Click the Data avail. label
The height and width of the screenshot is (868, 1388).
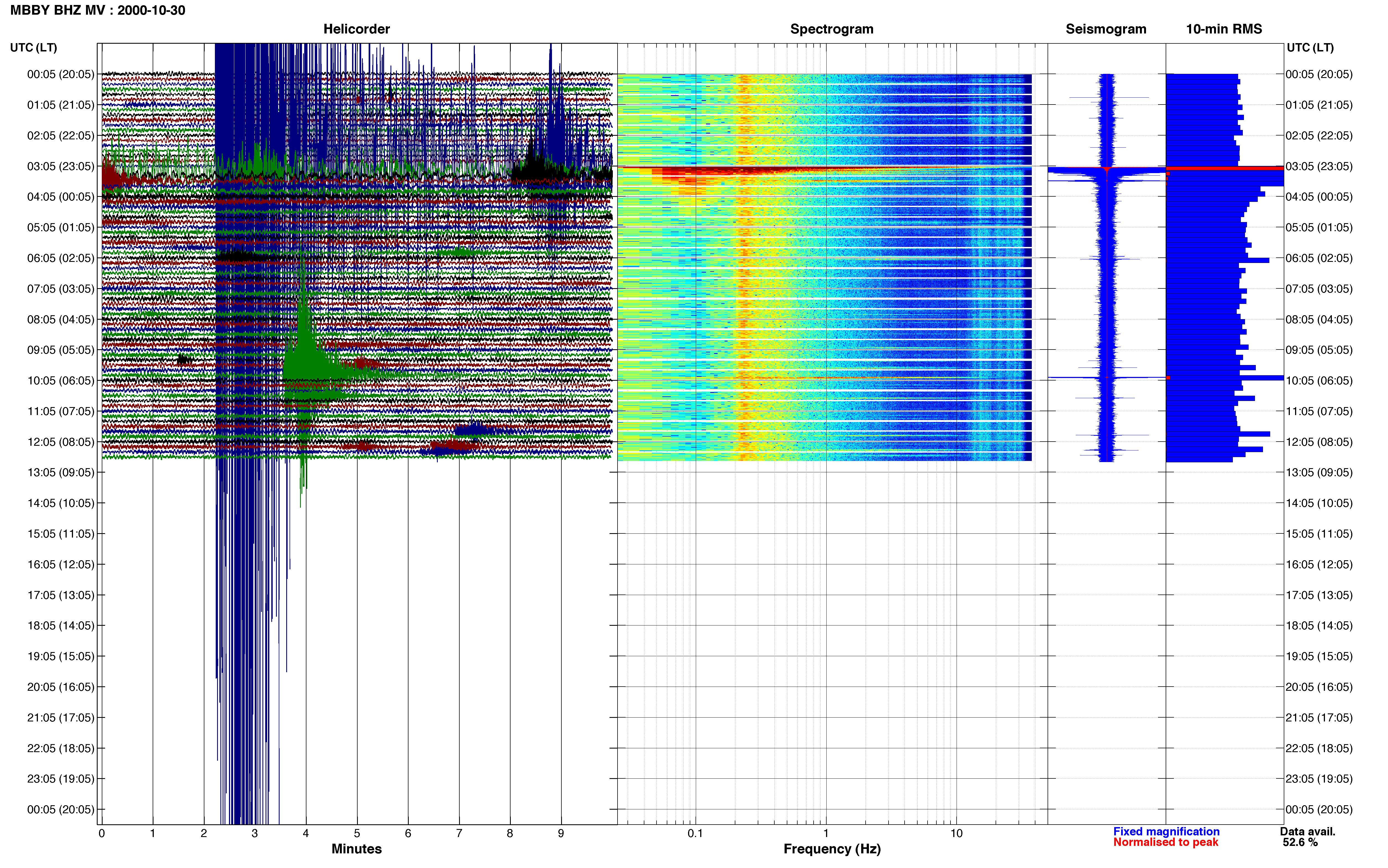click(1307, 832)
